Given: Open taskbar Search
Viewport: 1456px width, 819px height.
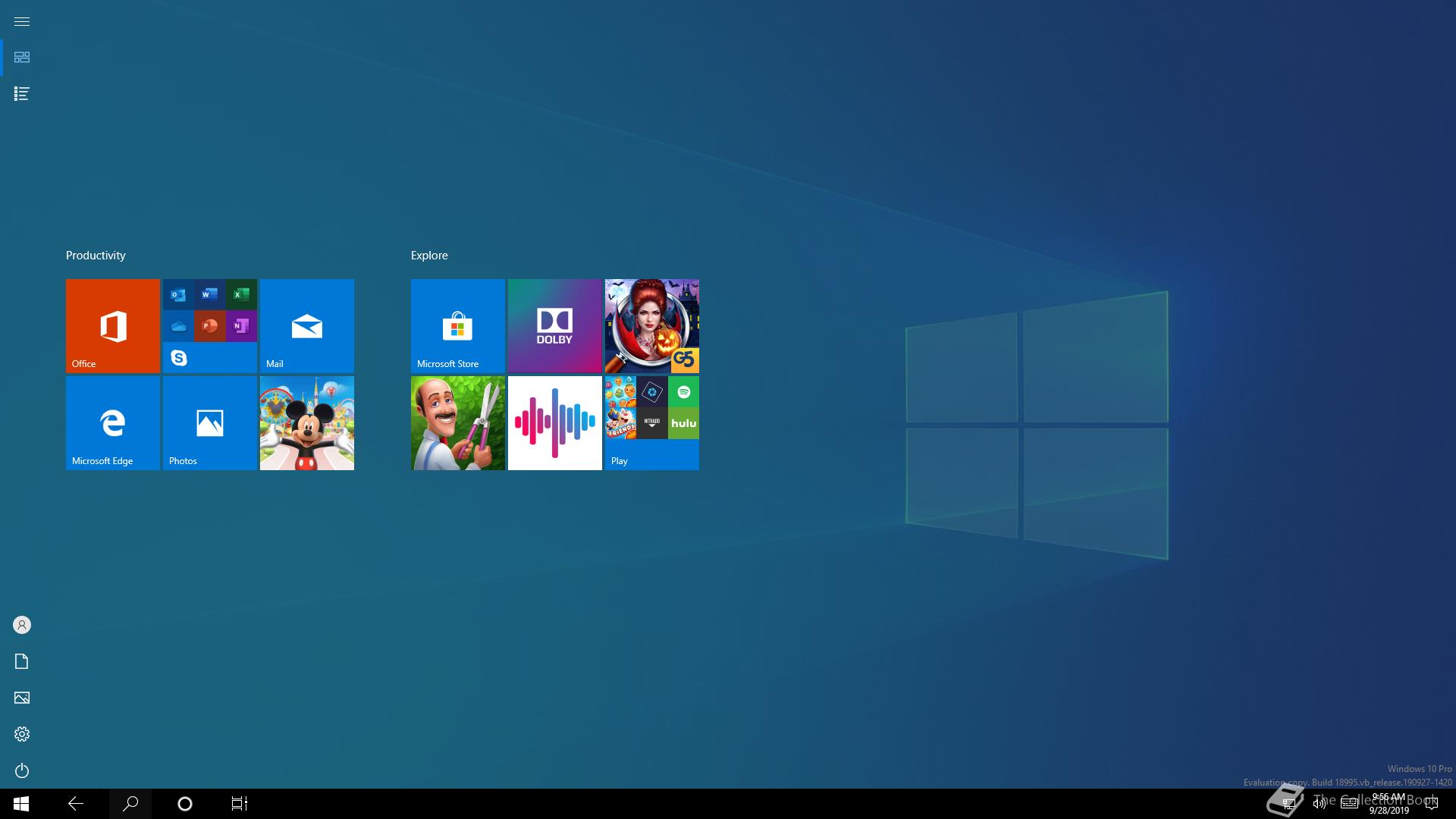Looking at the screenshot, I should pyautogui.click(x=130, y=804).
